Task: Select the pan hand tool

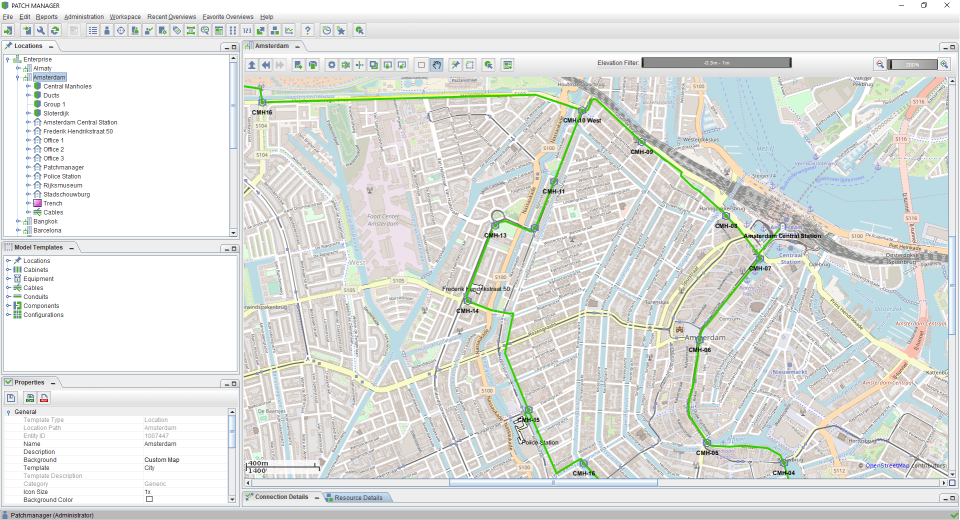Action: [x=437, y=64]
